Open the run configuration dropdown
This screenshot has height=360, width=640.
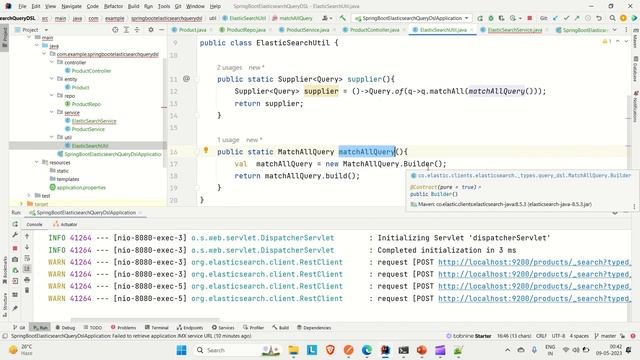click(x=412, y=18)
